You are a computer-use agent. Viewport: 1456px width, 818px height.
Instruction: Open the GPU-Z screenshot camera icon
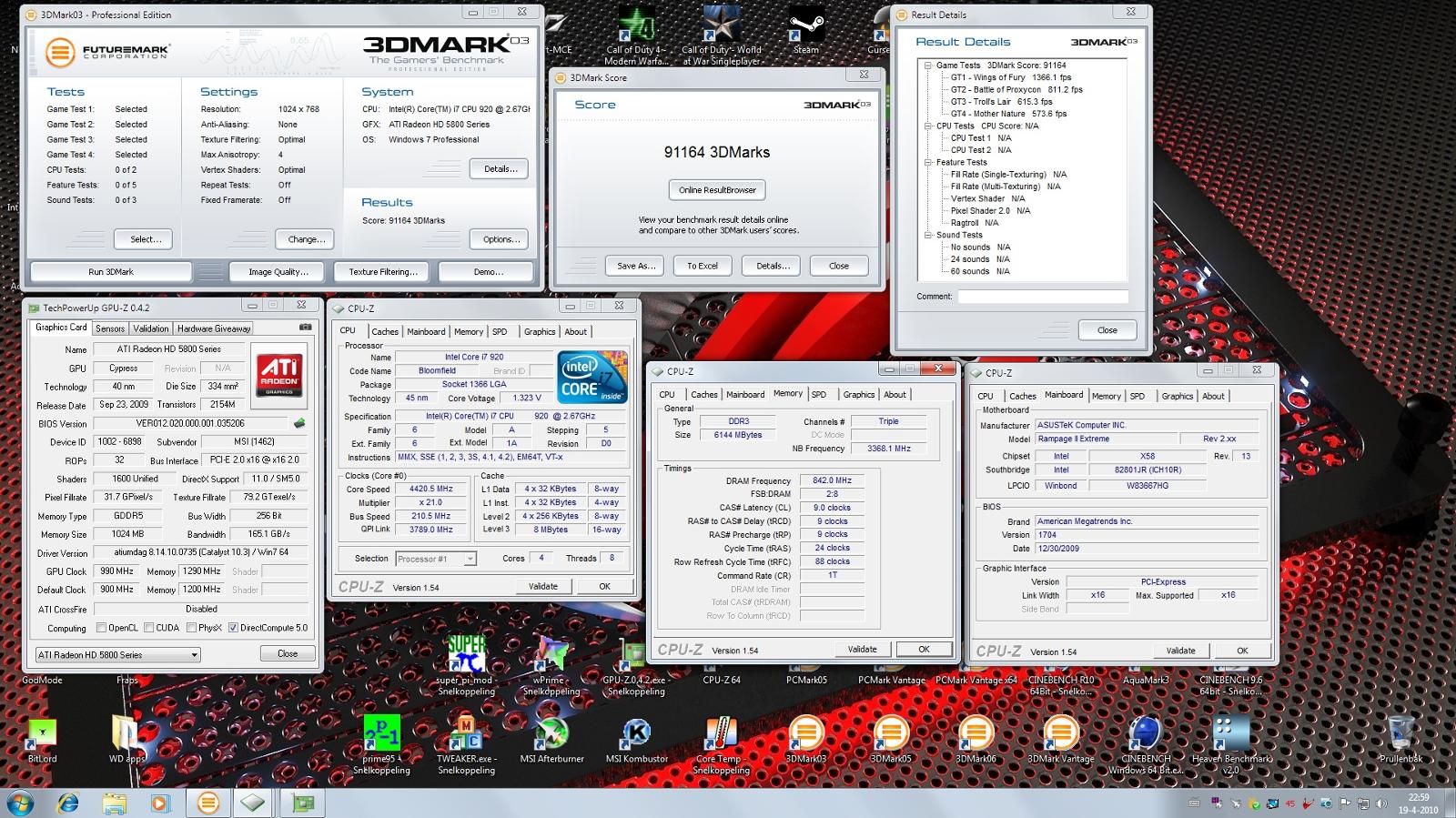click(305, 328)
